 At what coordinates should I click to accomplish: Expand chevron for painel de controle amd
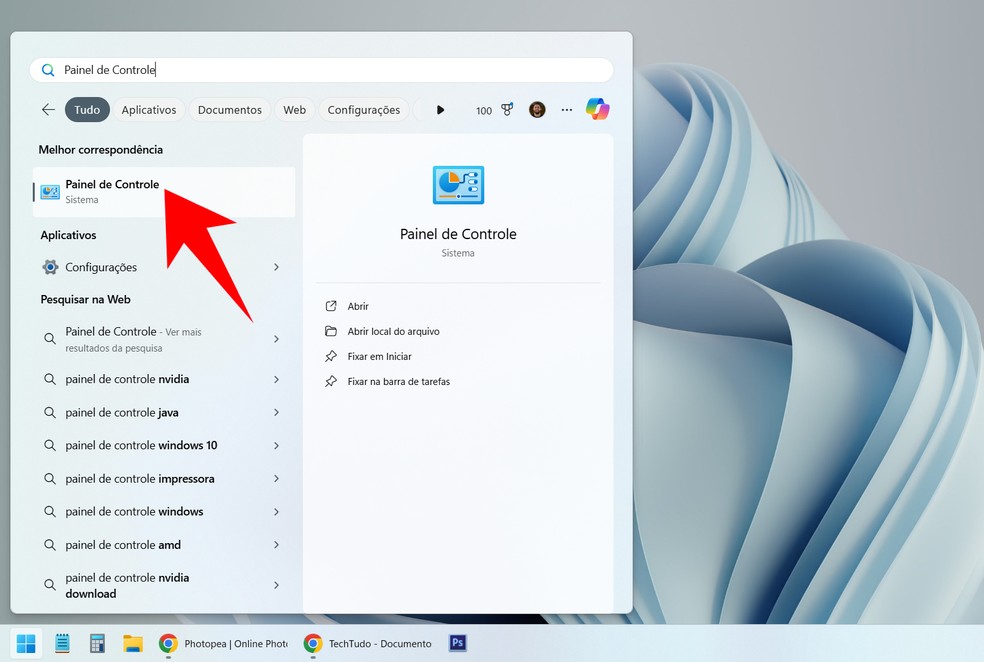276,545
